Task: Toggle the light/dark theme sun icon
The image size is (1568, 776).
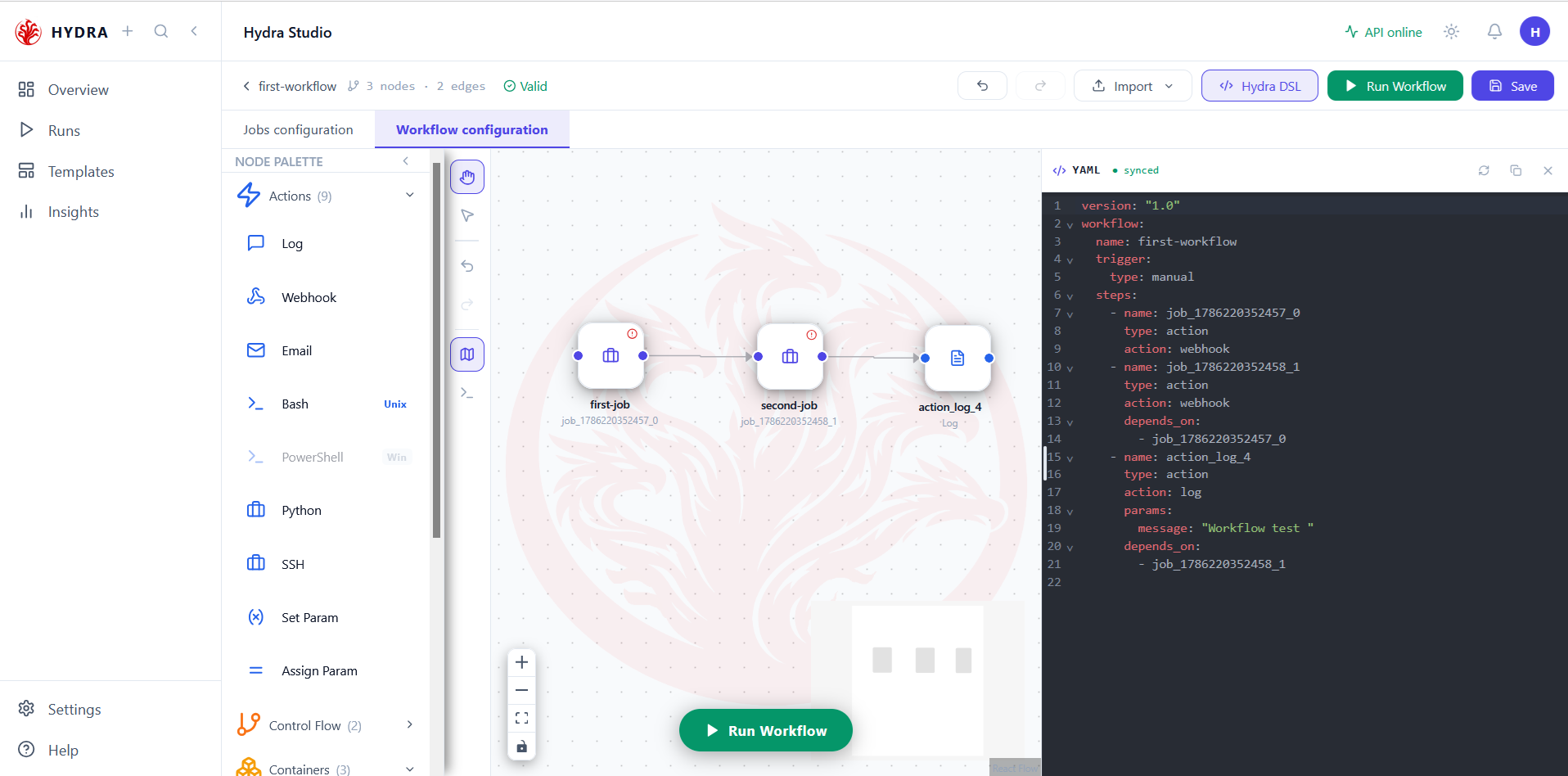Action: click(1452, 32)
